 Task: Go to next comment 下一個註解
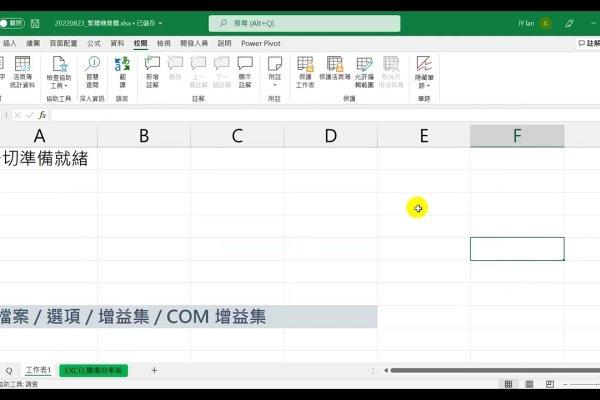pyautogui.click(x=222, y=72)
